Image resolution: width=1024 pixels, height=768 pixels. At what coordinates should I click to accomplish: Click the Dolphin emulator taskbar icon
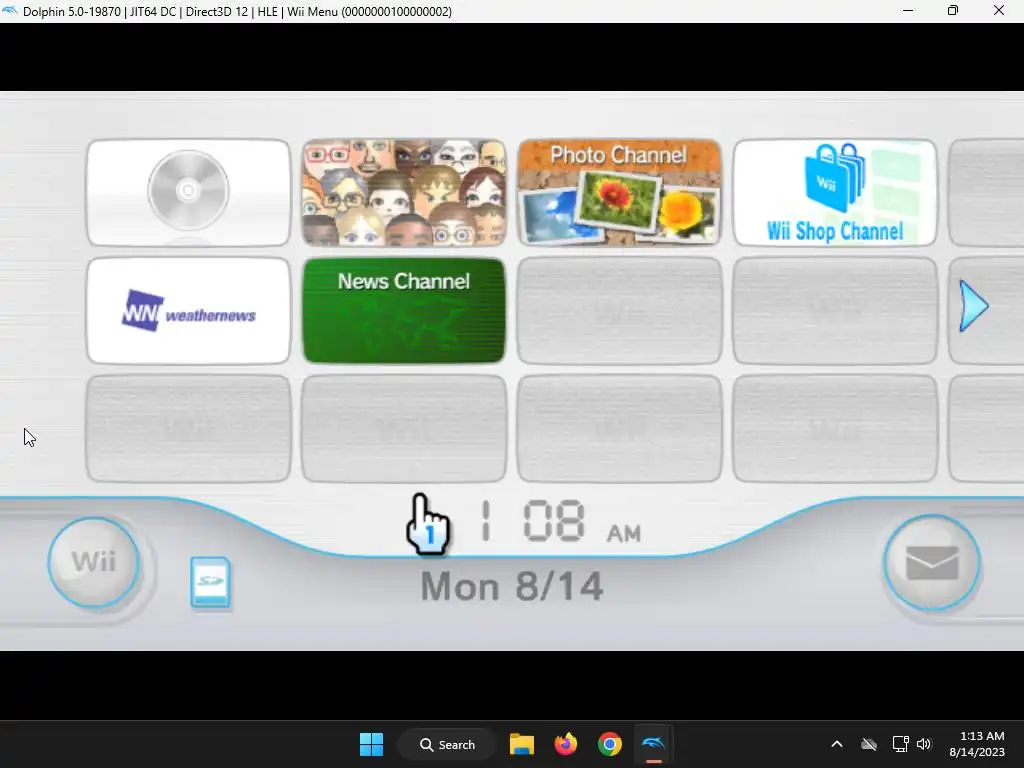pos(653,744)
